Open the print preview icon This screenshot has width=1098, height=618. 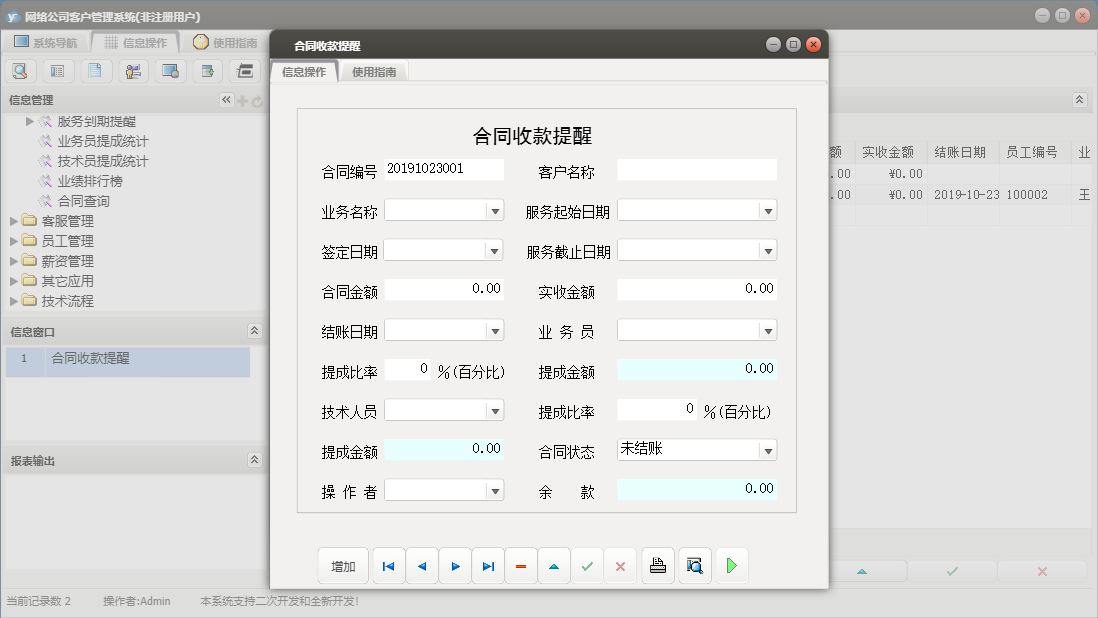(x=694, y=565)
